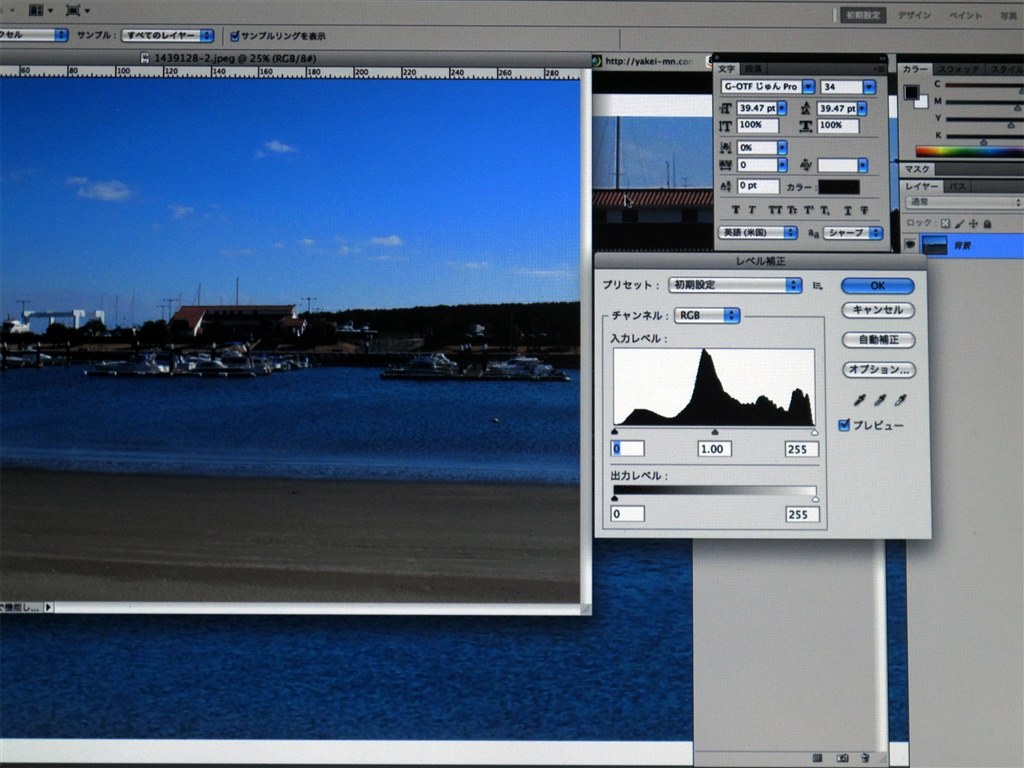The width and height of the screenshot is (1024, 768).
Task: Click the new layer icon at the panel bottom
Action: (842, 758)
